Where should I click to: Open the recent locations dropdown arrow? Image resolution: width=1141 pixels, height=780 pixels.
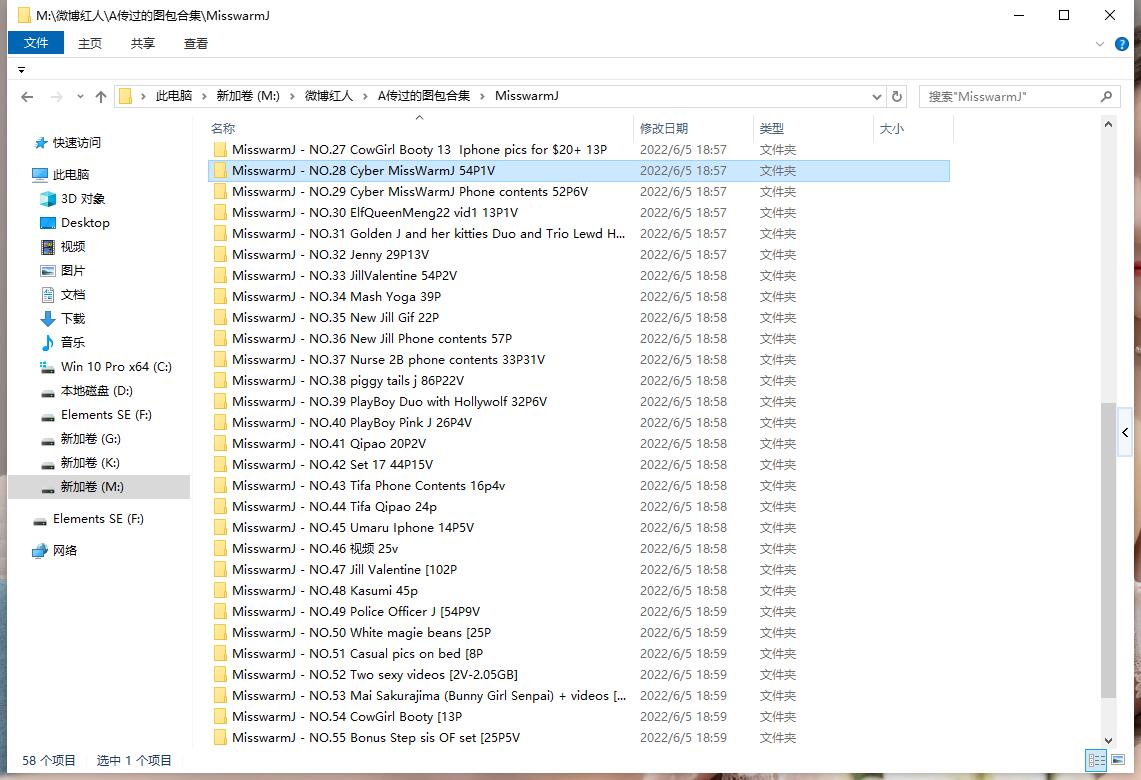click(x=78, y=97)
